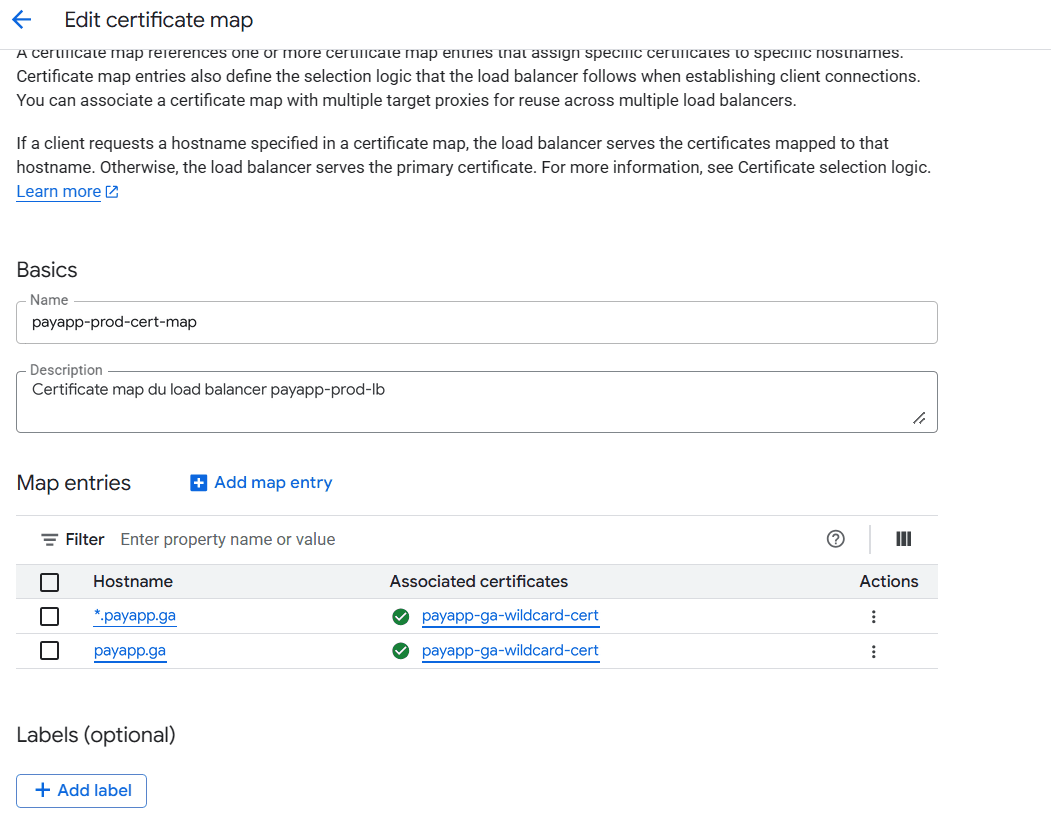Image resolution: width=1051 pixels, height=817 pixels.
Task: Open actions menu for *.payapp.ga row
Action: [x=873, y=617]
